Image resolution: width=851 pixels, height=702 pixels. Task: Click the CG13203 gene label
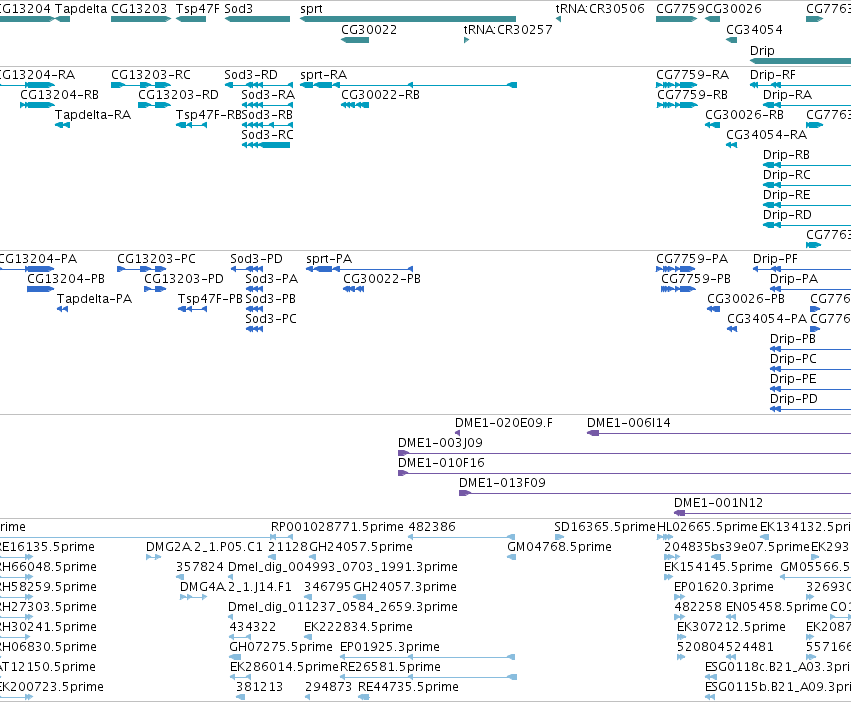(139, 9)
